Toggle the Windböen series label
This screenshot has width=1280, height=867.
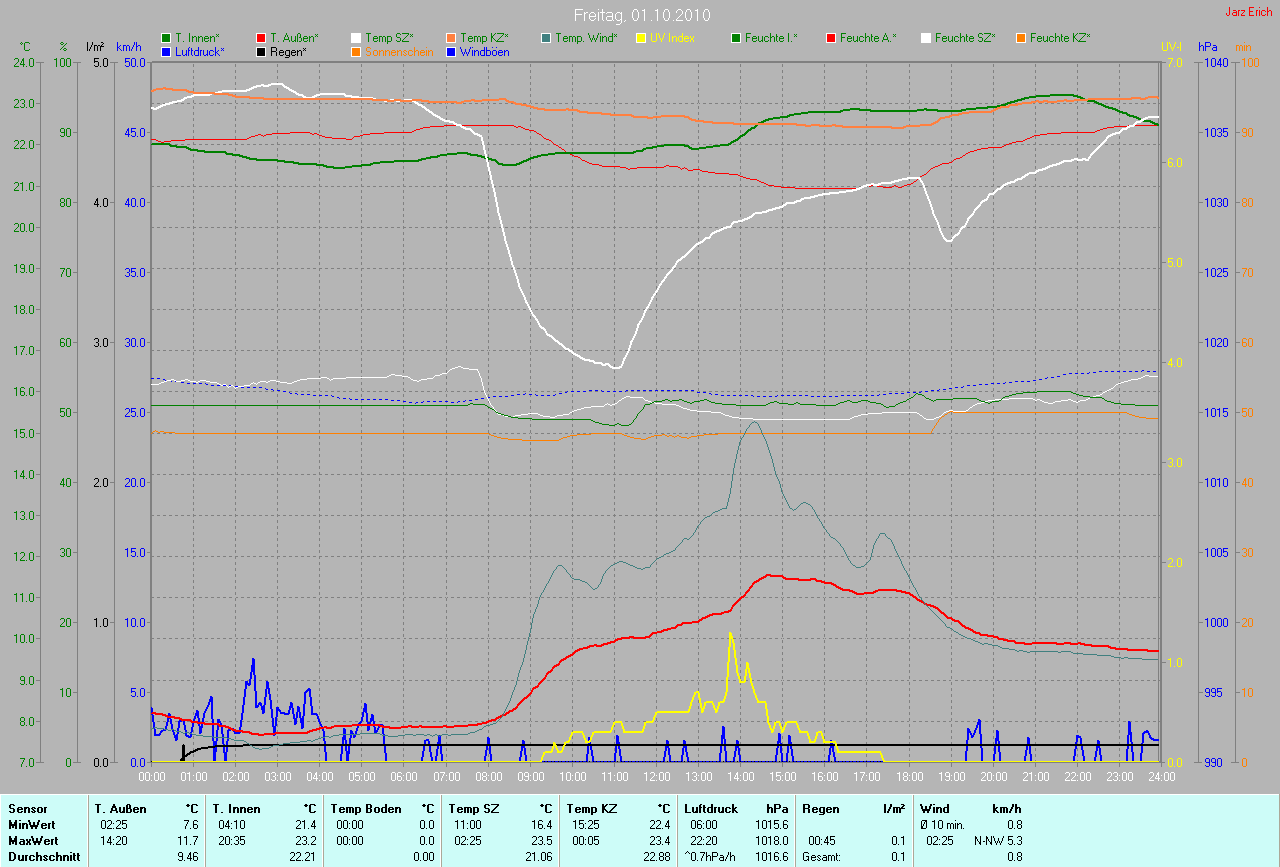click(x=484, y=51)
